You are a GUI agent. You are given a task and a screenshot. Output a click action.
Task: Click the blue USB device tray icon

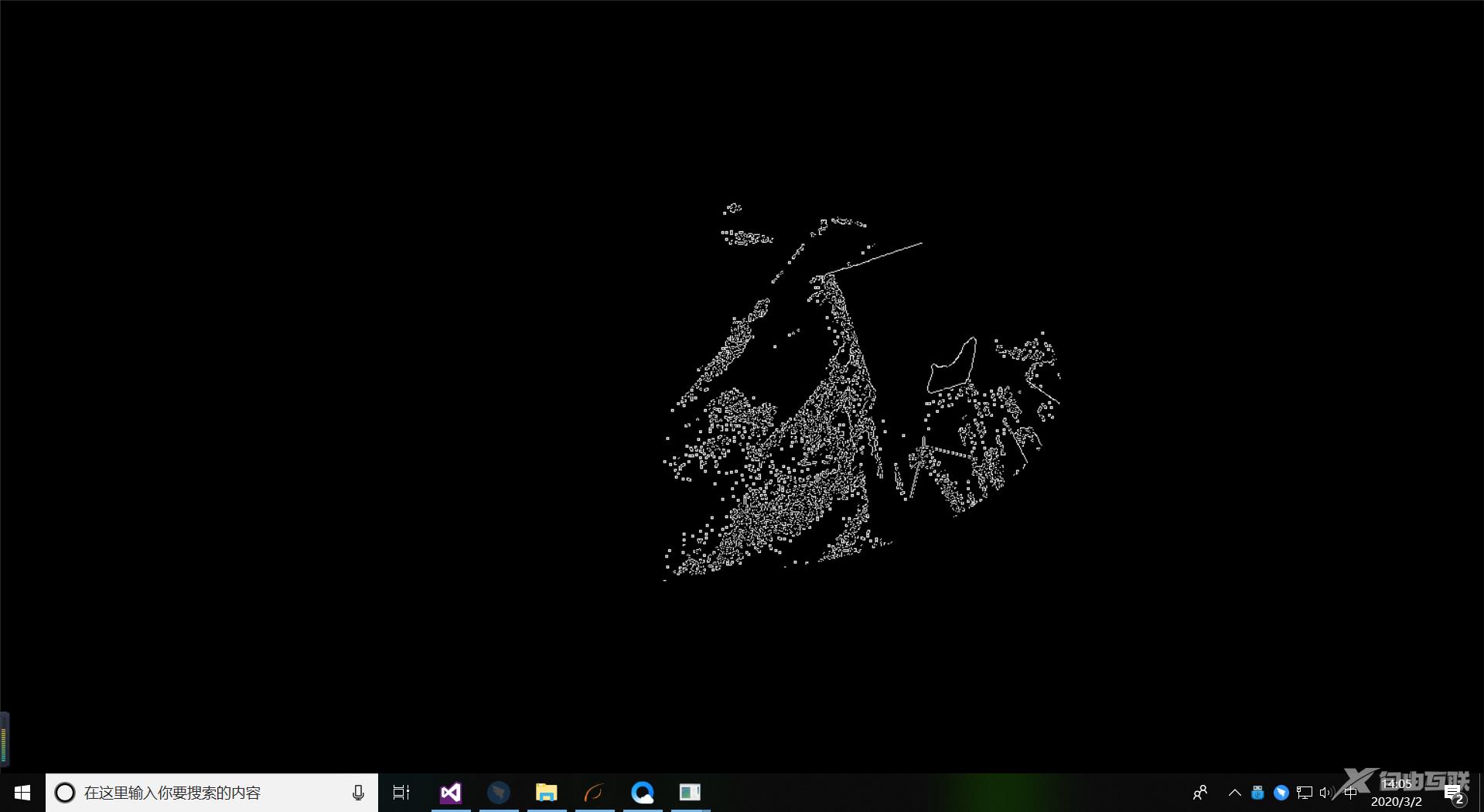[1257, 793]
